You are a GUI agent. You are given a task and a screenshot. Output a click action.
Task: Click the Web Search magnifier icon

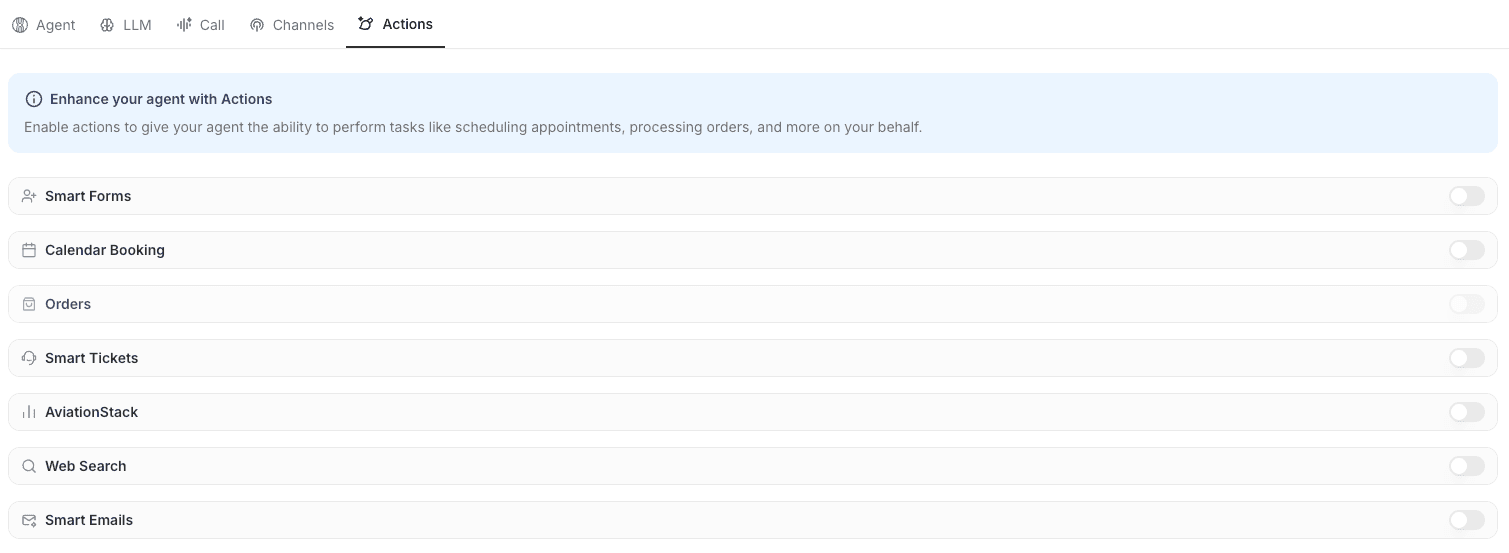click(x=29, y=466)
